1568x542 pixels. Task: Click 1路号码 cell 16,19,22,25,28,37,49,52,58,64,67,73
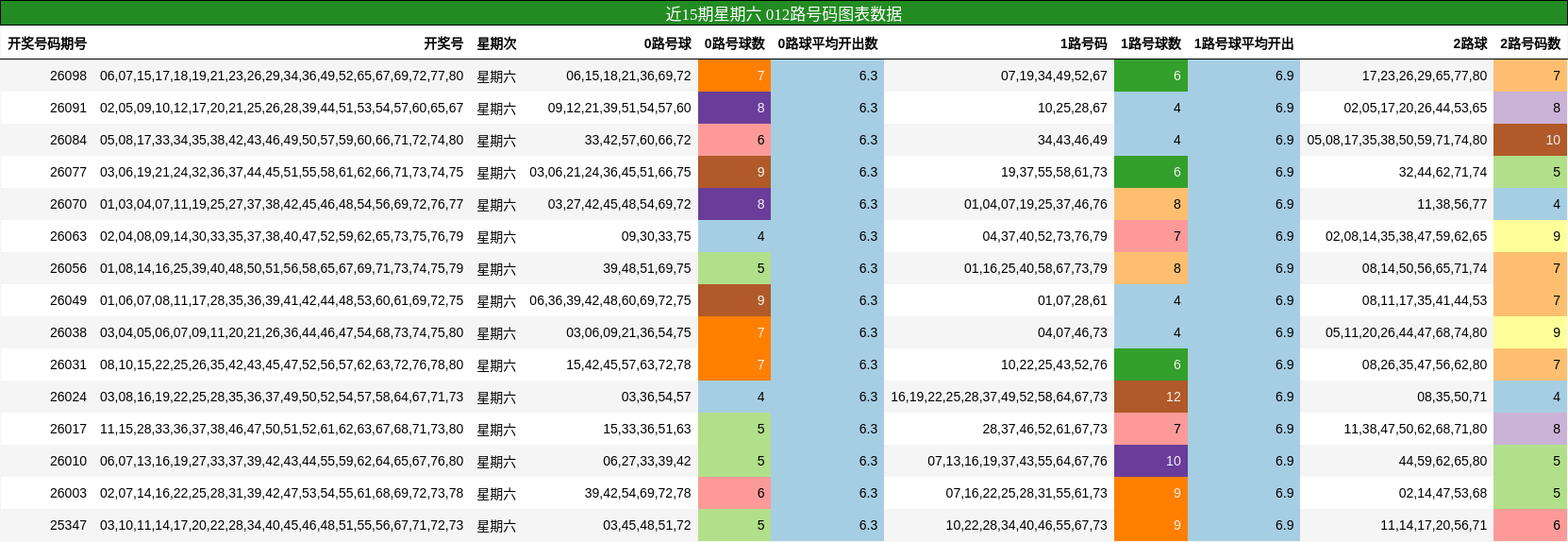click(x=999, y=397)
